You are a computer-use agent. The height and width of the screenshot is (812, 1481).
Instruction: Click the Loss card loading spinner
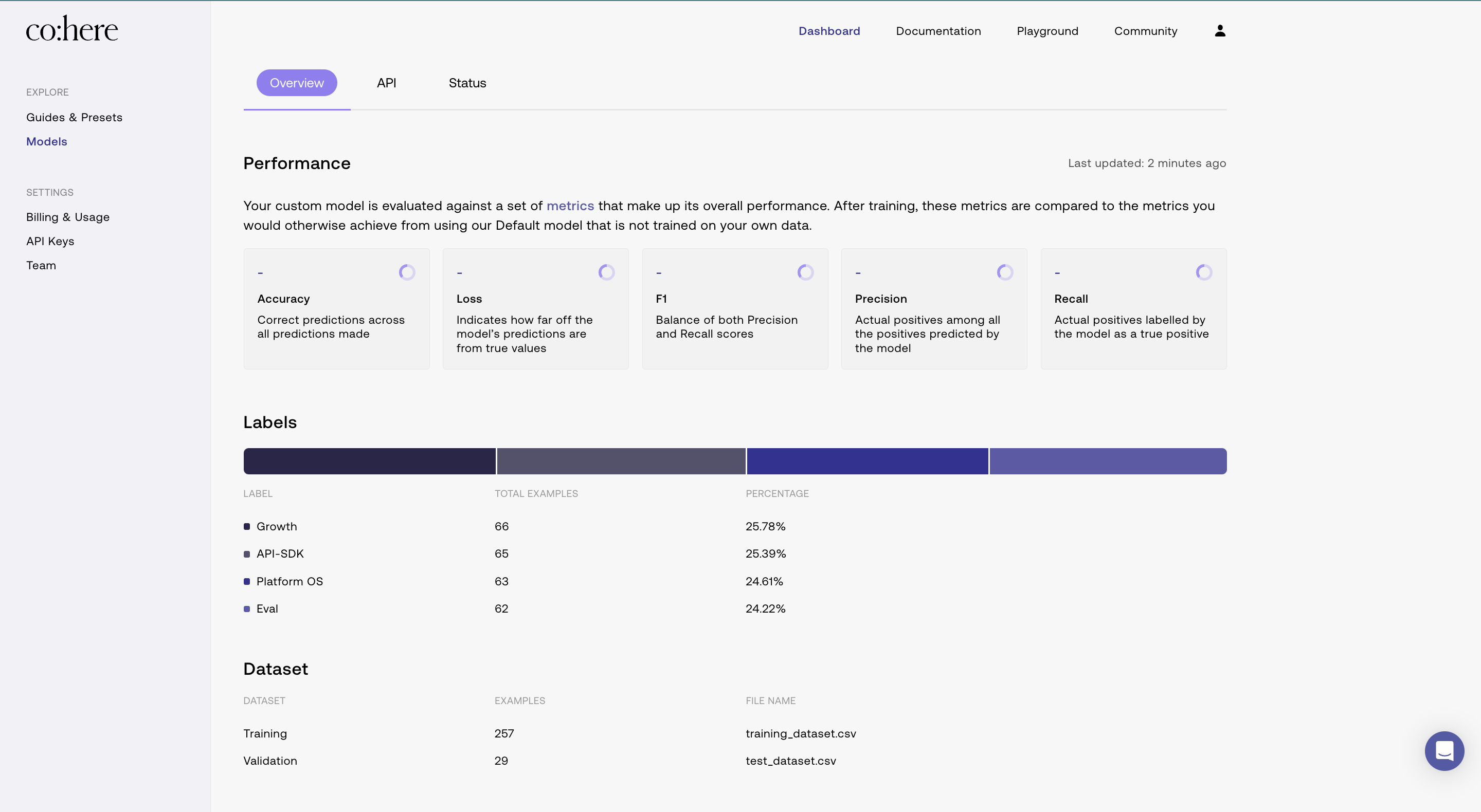606,272
